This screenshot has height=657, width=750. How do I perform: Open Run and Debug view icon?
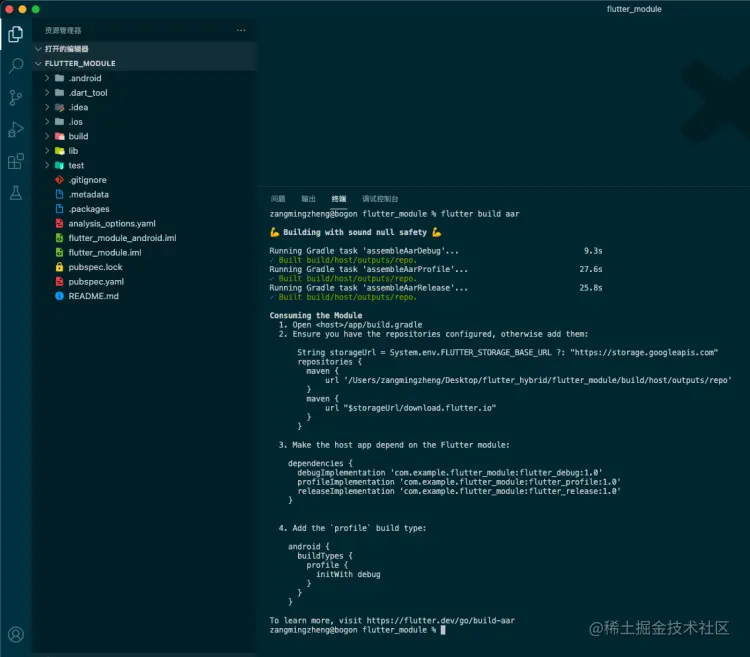pos(15,130)
